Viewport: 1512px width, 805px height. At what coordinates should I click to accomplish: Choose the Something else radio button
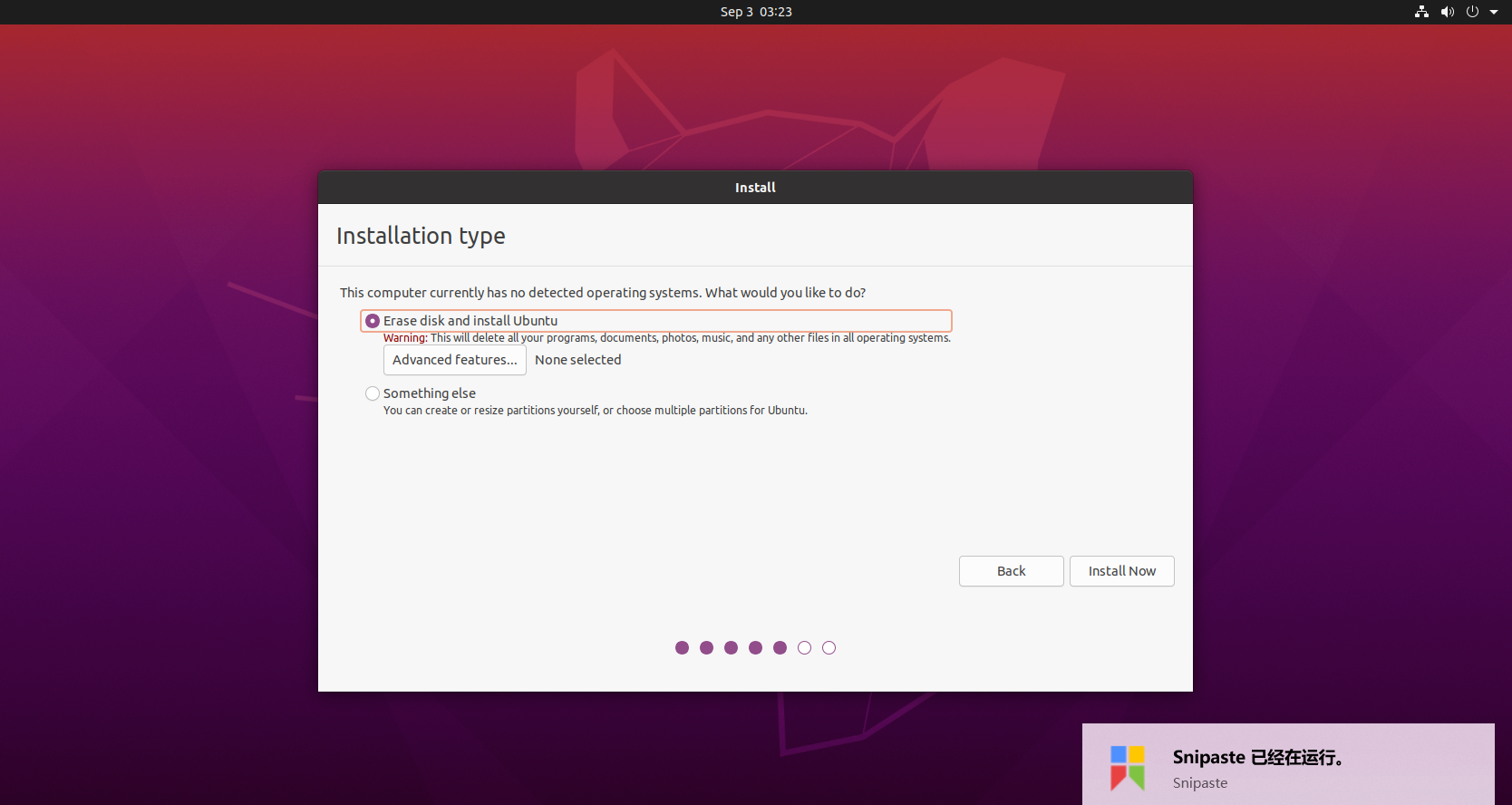pyautogui.click(x=373, y=393)
